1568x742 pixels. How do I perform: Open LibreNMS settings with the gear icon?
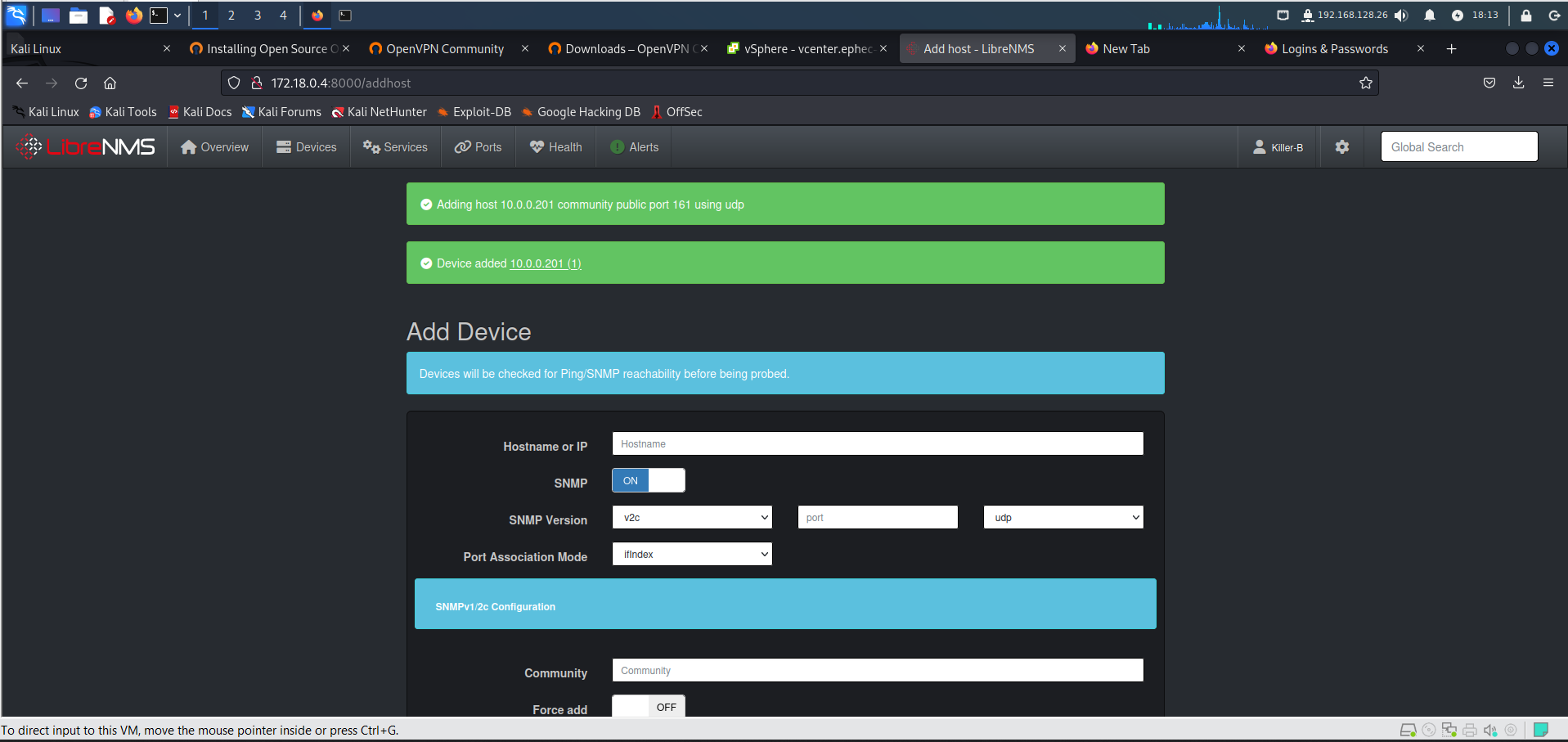coord(1341,147)
